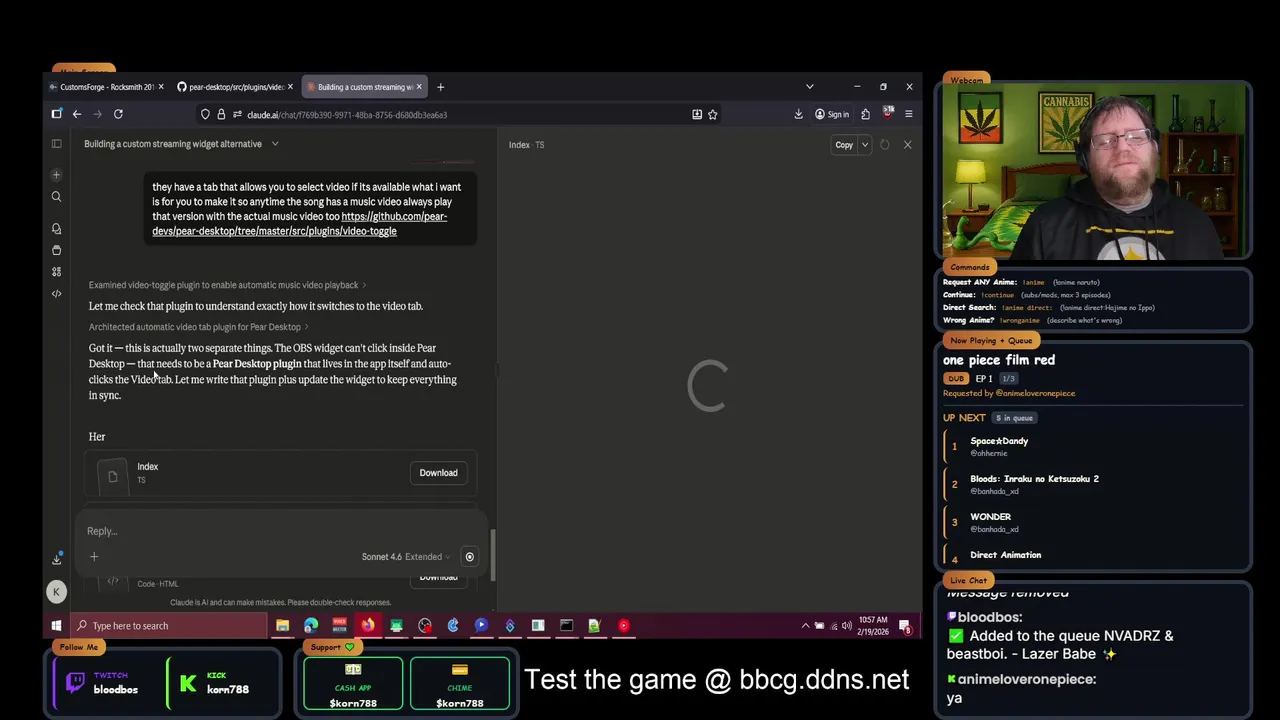Open the Artifacts icon in Claude sidebar
1280x720 pixels.
tap(56, 272)
